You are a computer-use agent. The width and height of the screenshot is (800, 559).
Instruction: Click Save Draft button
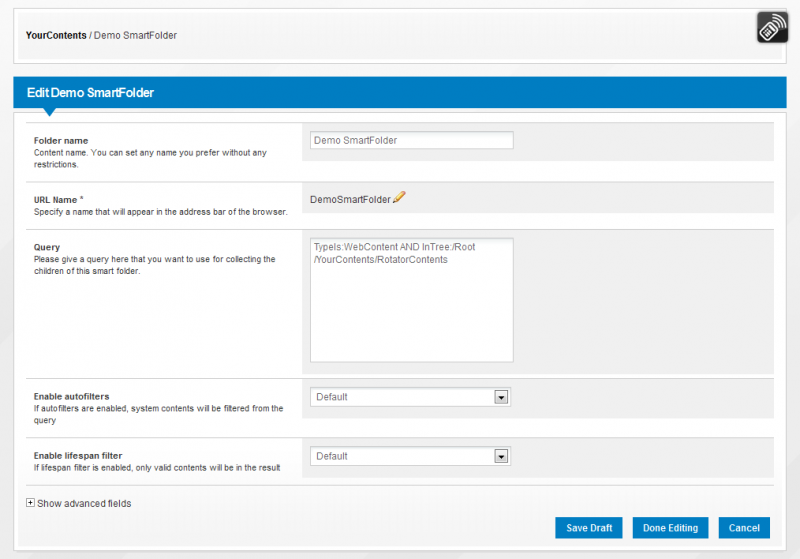click(589, 528)
